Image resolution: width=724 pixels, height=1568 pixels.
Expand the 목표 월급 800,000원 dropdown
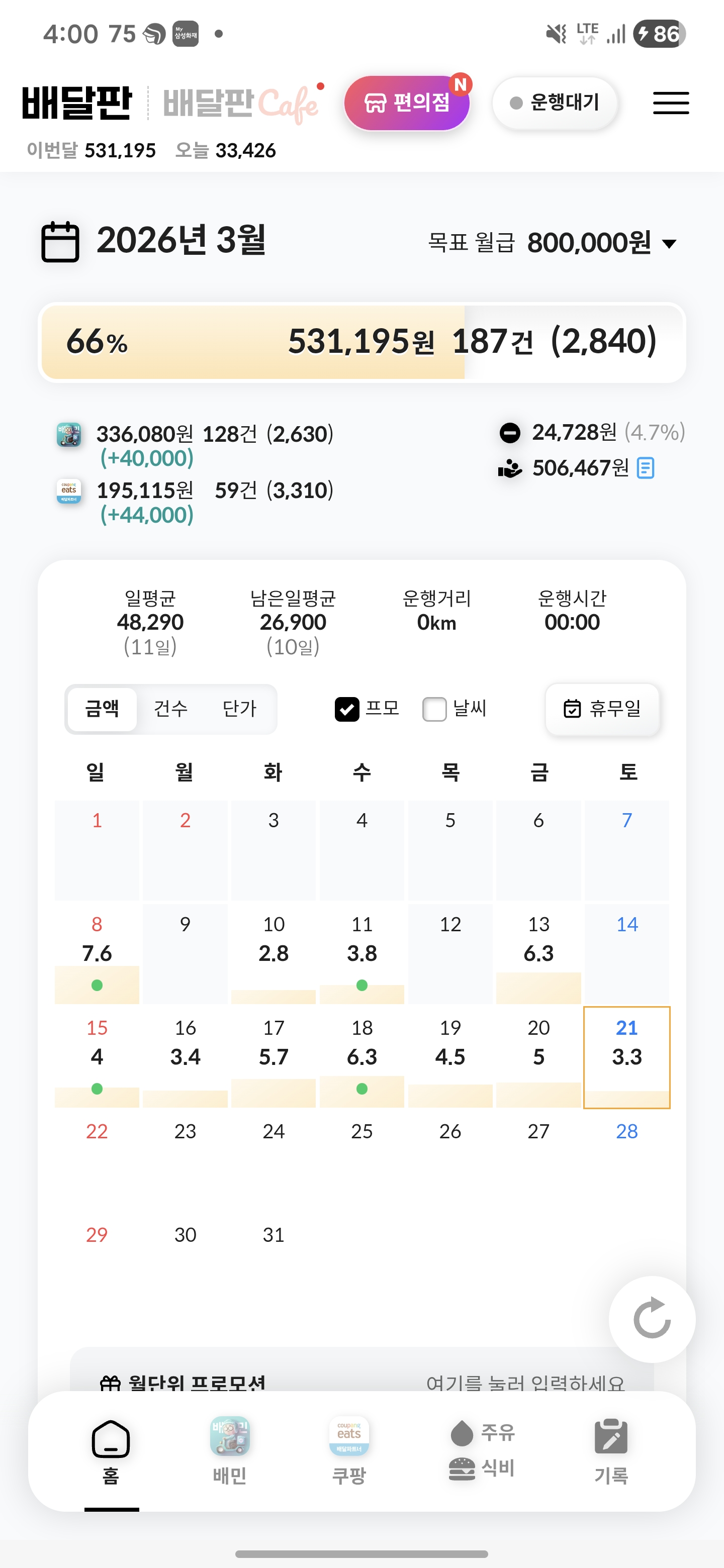pyautogui.click(x=669, y=244)
